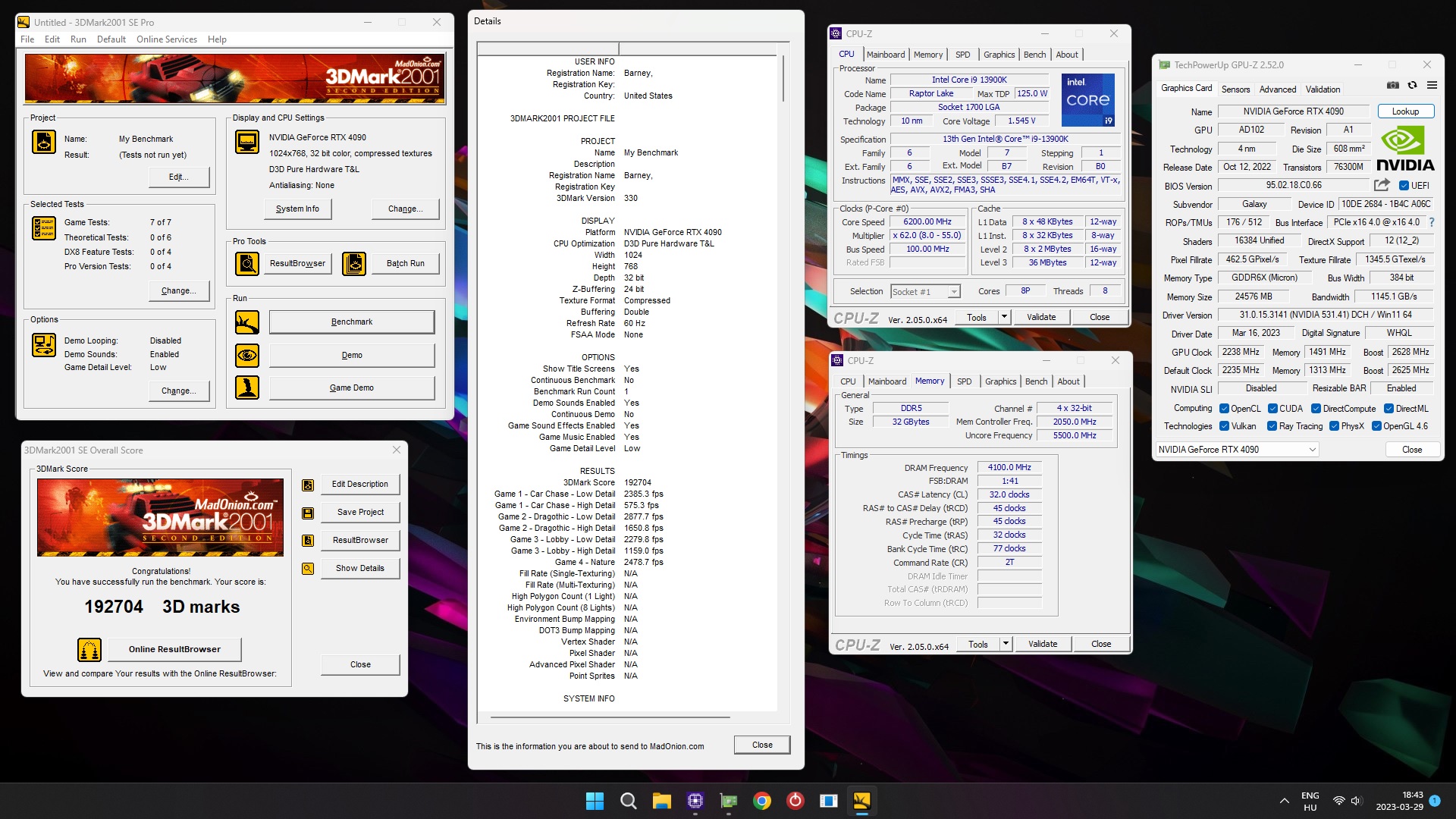1456x819 pixels.
Task: Click the Show Details magnifier icon
Action: 308,569
